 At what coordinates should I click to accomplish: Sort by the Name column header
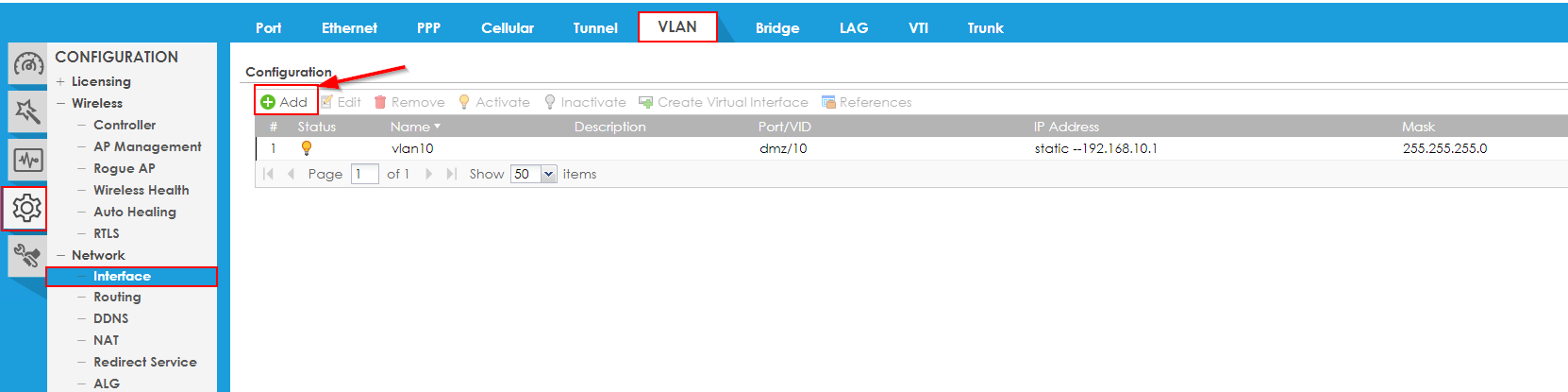pyautogui.click(x=410, y=127)
